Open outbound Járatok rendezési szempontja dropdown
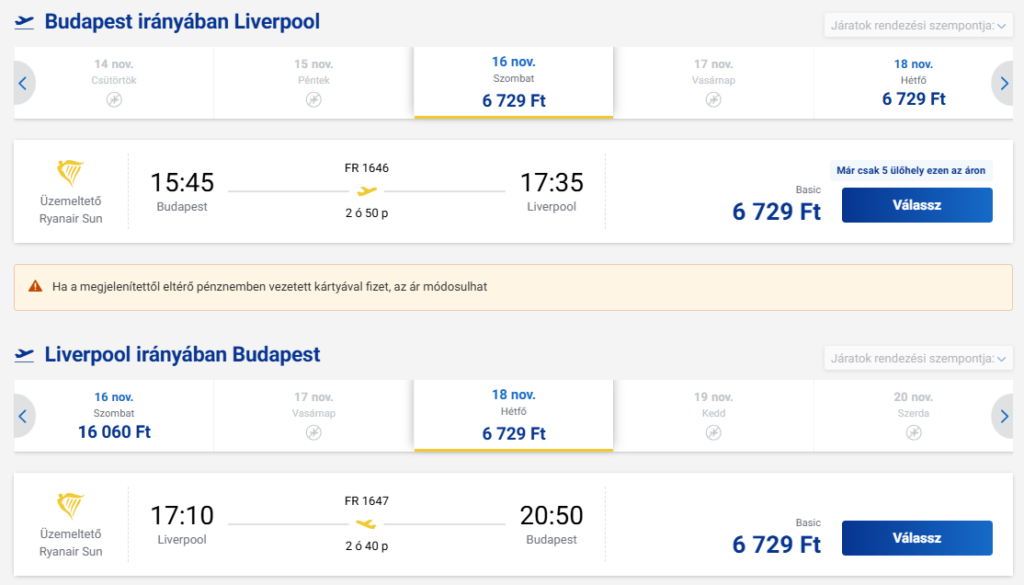Viewport: 1024px width, 585px height. [x=918, y=25]
